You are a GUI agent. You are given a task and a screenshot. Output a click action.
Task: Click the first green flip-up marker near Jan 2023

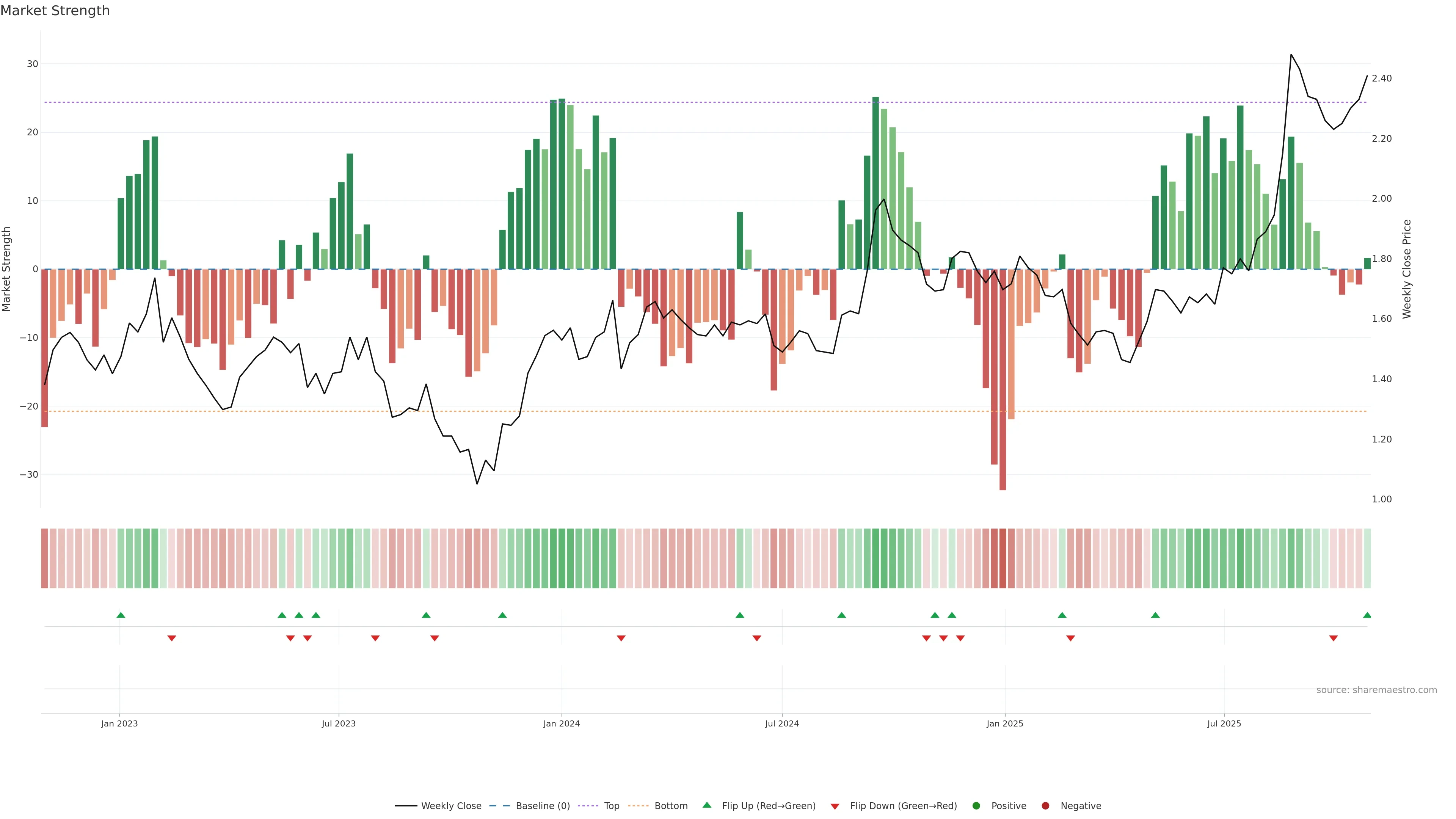click(x=121, y=615)
